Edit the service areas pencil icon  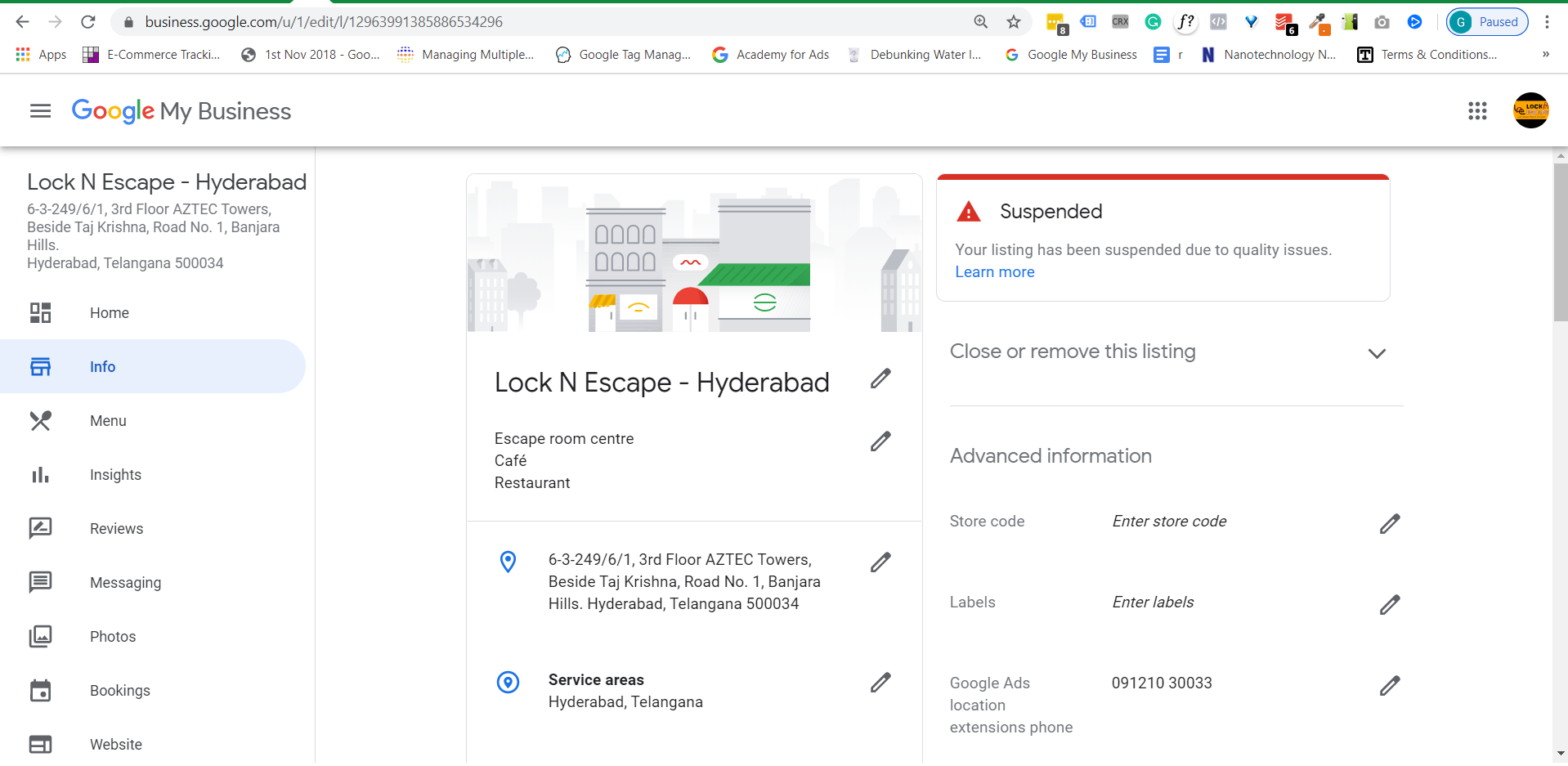coord(880,683)
